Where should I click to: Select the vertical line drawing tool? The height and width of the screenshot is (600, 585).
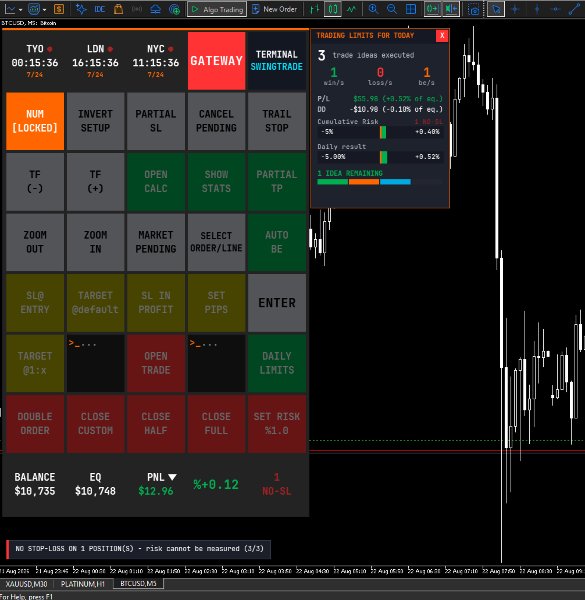pos(537,9)
